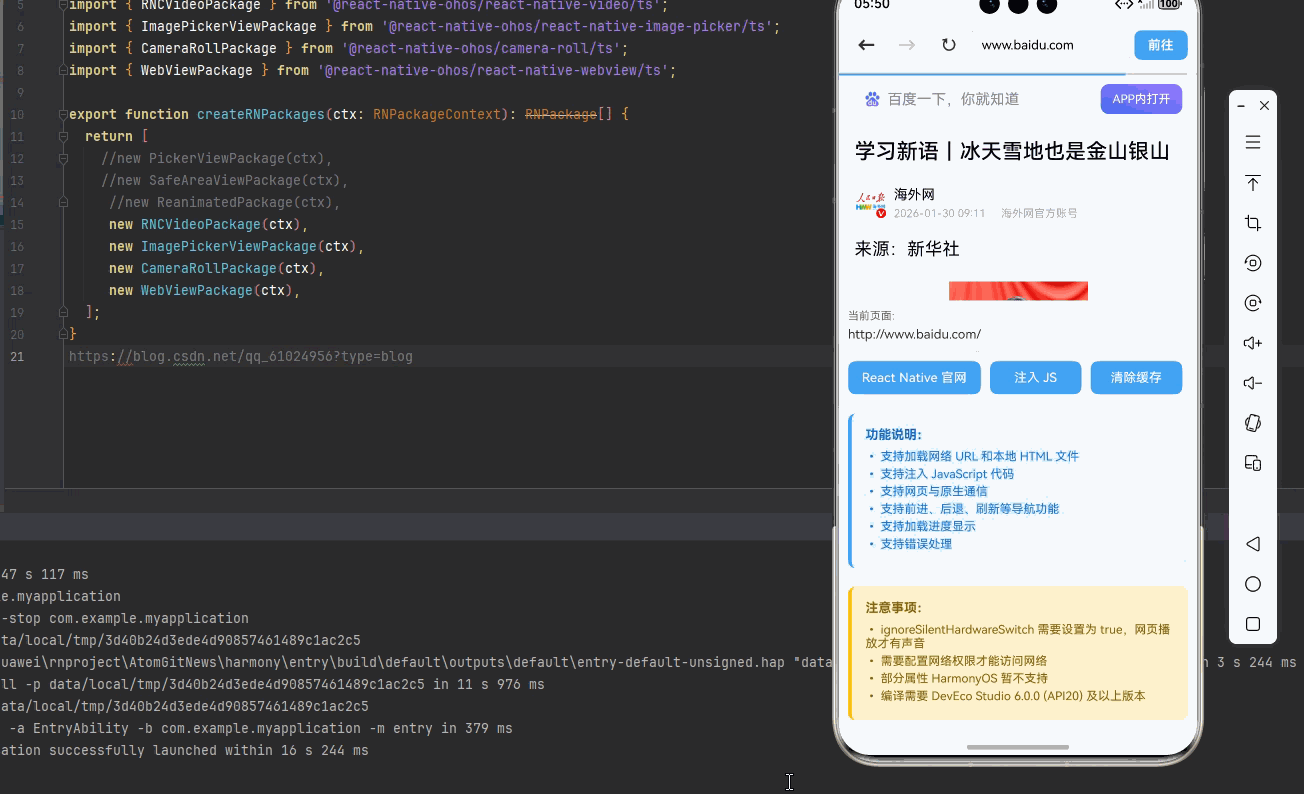The width and height of the screenshot is (1304, 794).
Task: Tap the 注入 JS button
Action: coord(1035,377)
